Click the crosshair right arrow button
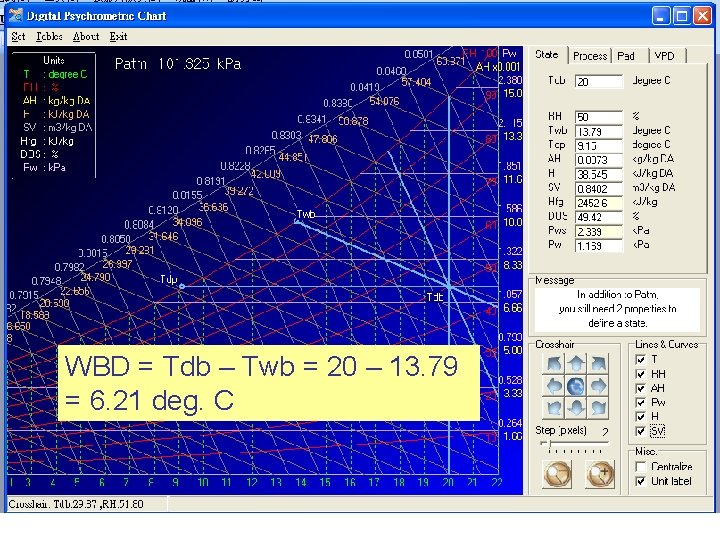720x540 pixels. 600,386
